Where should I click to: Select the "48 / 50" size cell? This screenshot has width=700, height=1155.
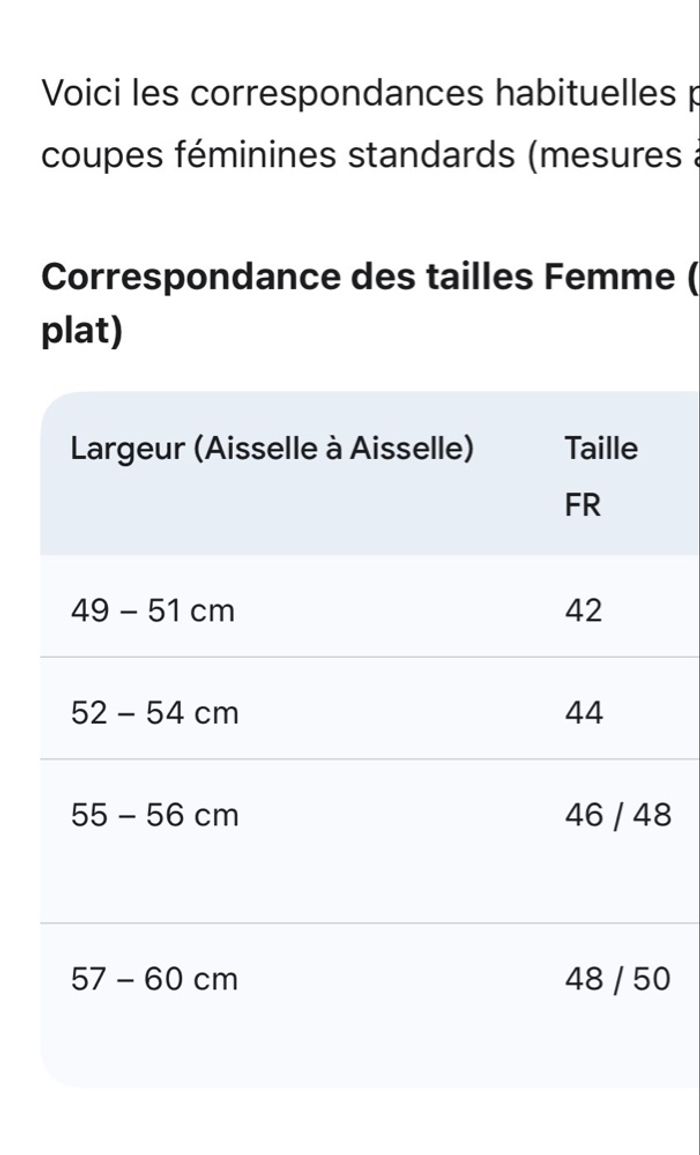coord(617,979)
